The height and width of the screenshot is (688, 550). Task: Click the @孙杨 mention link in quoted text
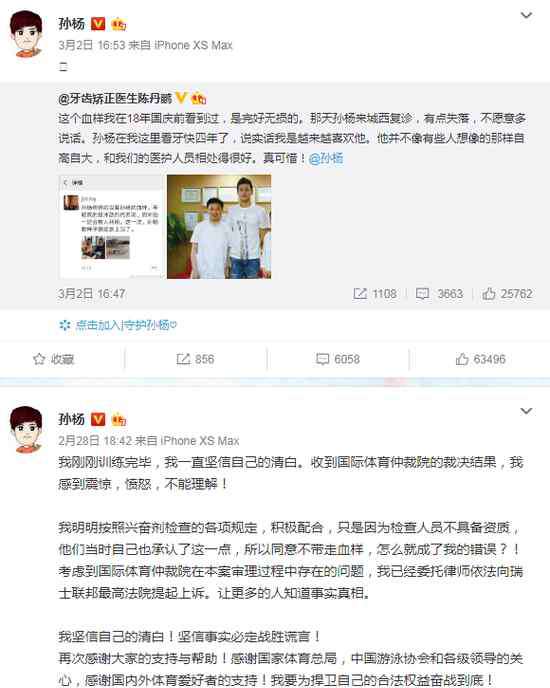pyautogui.click(x=326, y=158)
